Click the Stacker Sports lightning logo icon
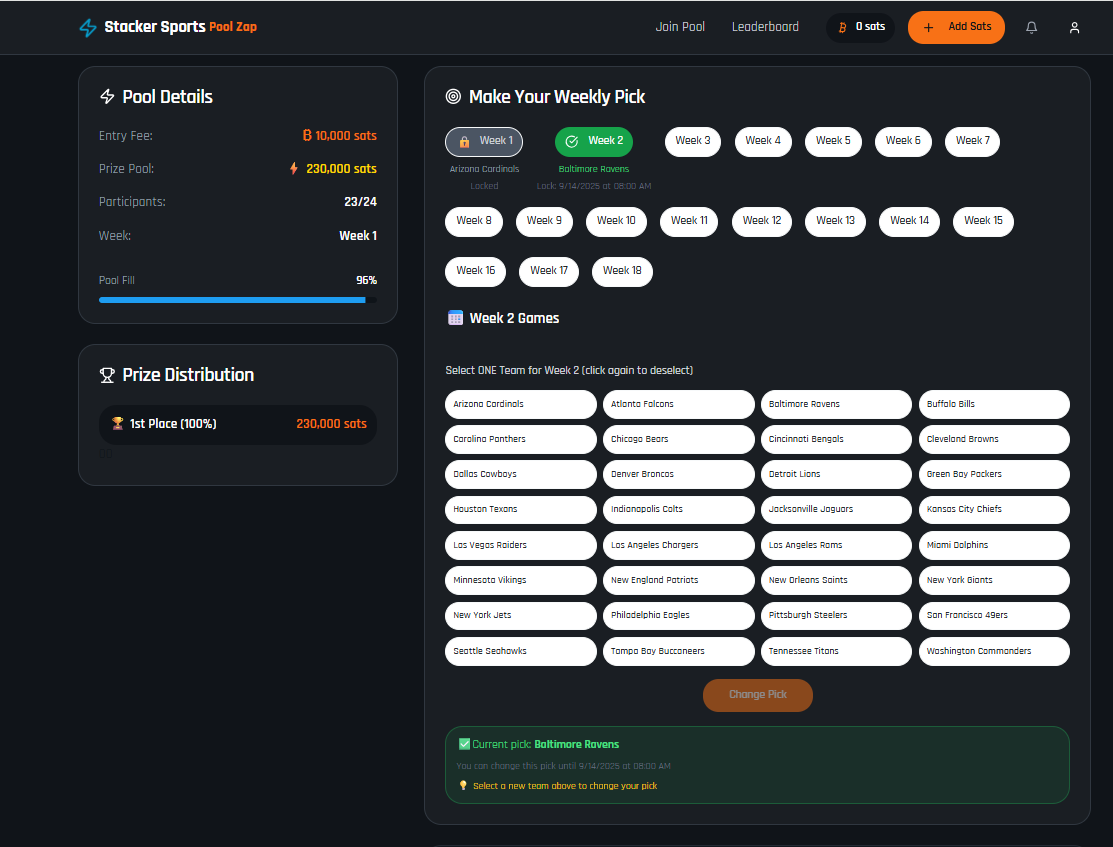Viewport: 1113px width, 847px height. click(88, 28)
